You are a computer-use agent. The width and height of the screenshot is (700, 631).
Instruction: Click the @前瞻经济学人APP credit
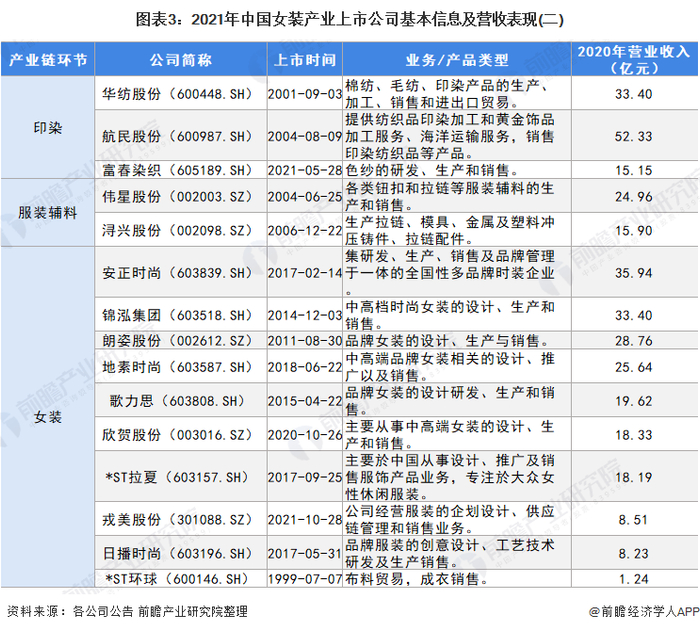point(643,611)
